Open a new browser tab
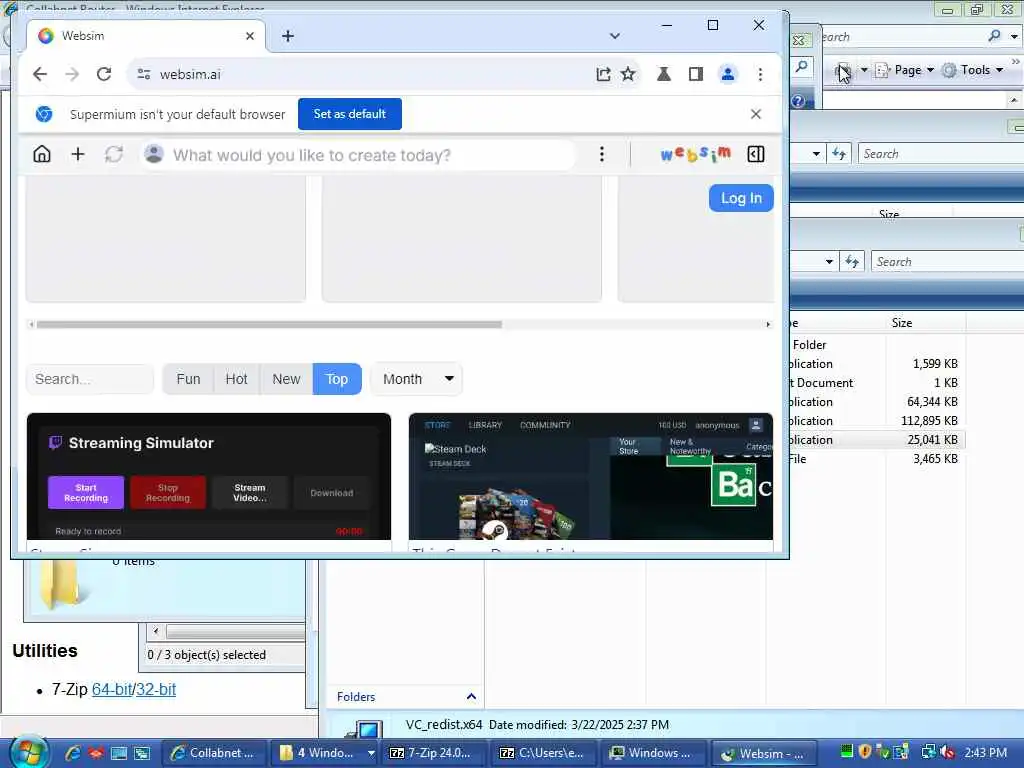Screen dimensions: 1024x768 (x=288, y=36)
